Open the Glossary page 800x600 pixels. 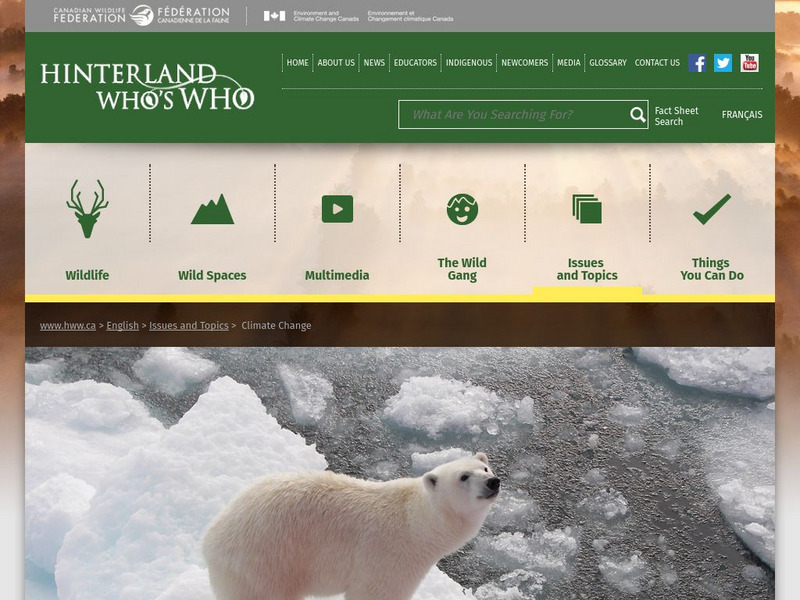pyautogui.click(x=608, y=63)
